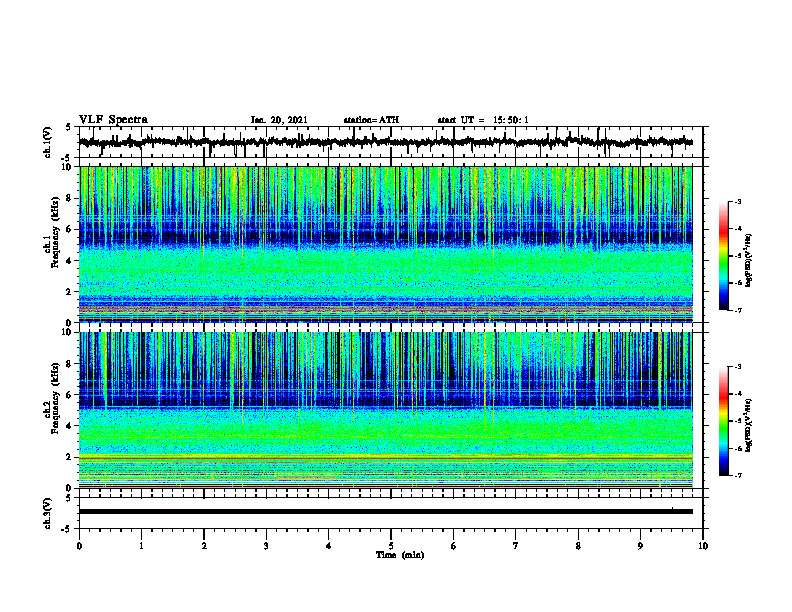Click the ch.2 spectrogram color scale bar

click(723, 421)
